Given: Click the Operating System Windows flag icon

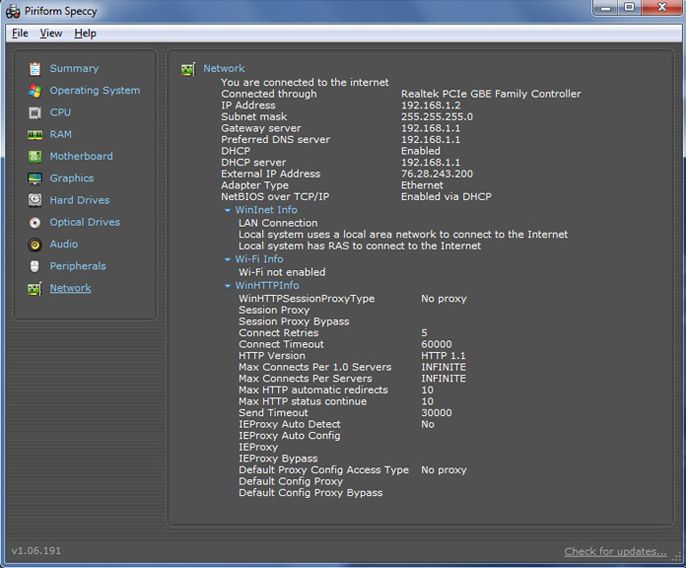Looking at the screenshot, I should point(35,91).
